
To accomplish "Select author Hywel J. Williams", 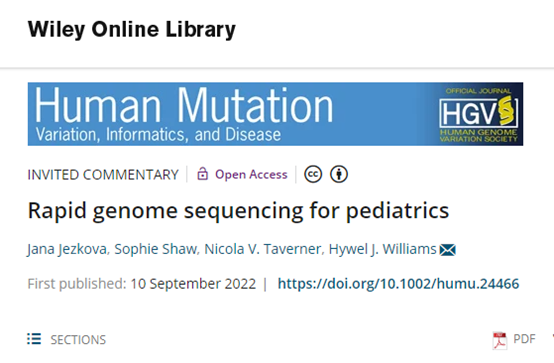I will click(x=383, y=249).
